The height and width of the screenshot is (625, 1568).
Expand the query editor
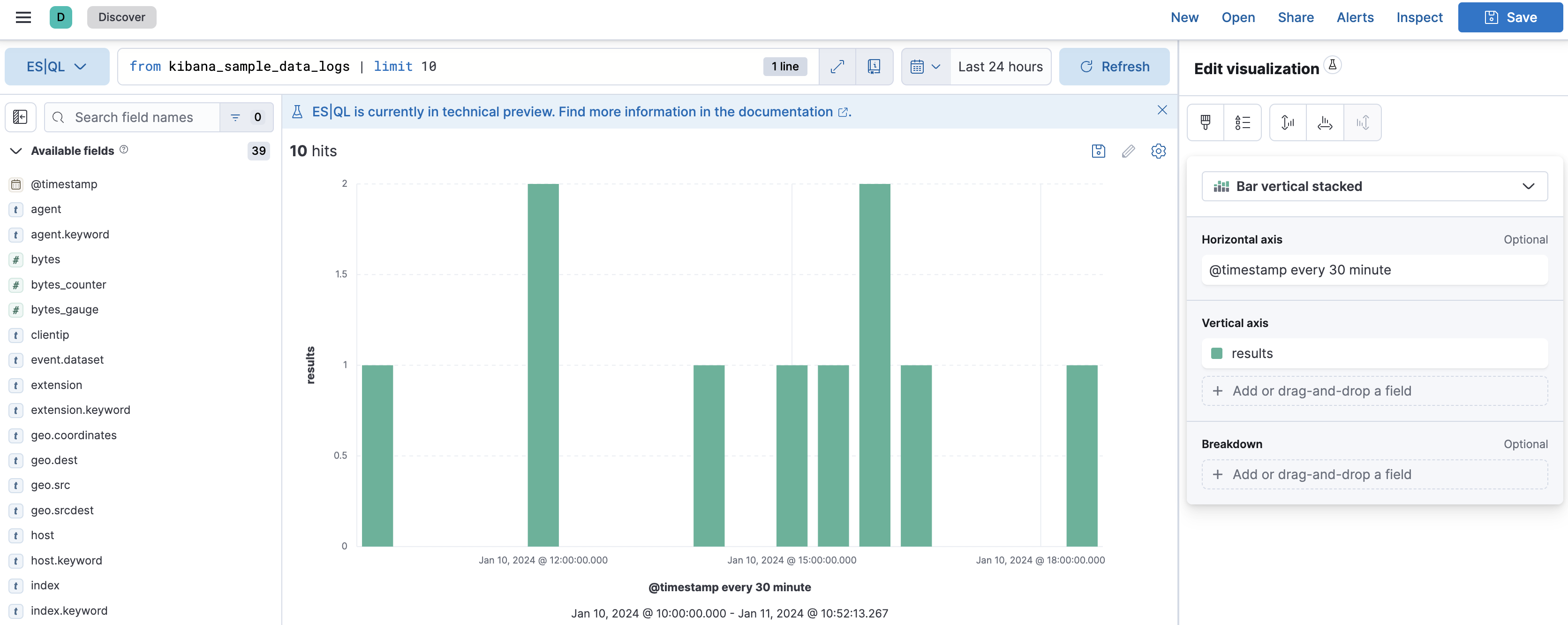coord(837,67)
